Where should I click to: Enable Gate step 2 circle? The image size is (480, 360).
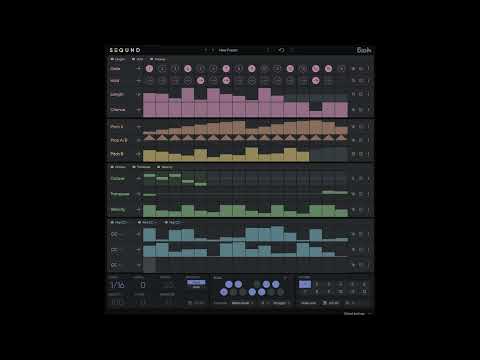[x=162, y=69]
